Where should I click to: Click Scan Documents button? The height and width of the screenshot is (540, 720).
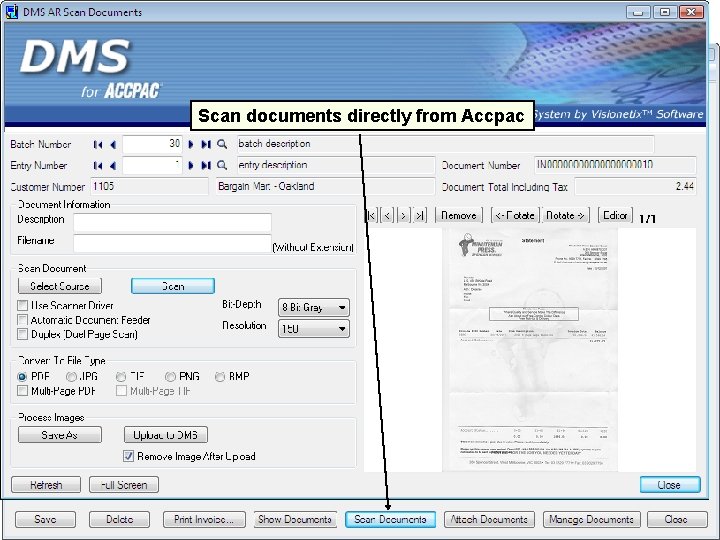390,519
